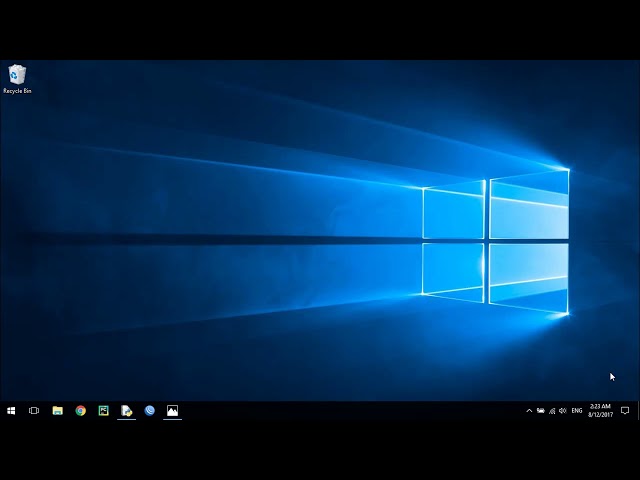Image resolution: width=640 pixels, height=480 pixels.
Task: Click the Show Desktop strip at taskbar end
Action: [x=638, y=411]
